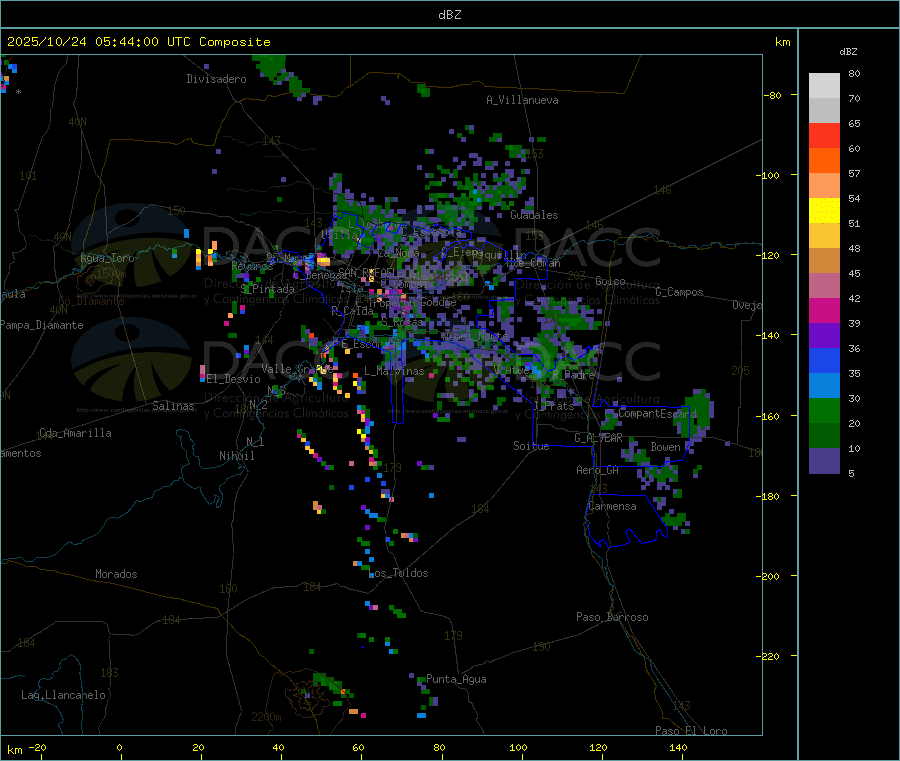The height and width of the screenshot is (761, 900).
Task: Click the S_Pintada location label
Action: point(267,289)
